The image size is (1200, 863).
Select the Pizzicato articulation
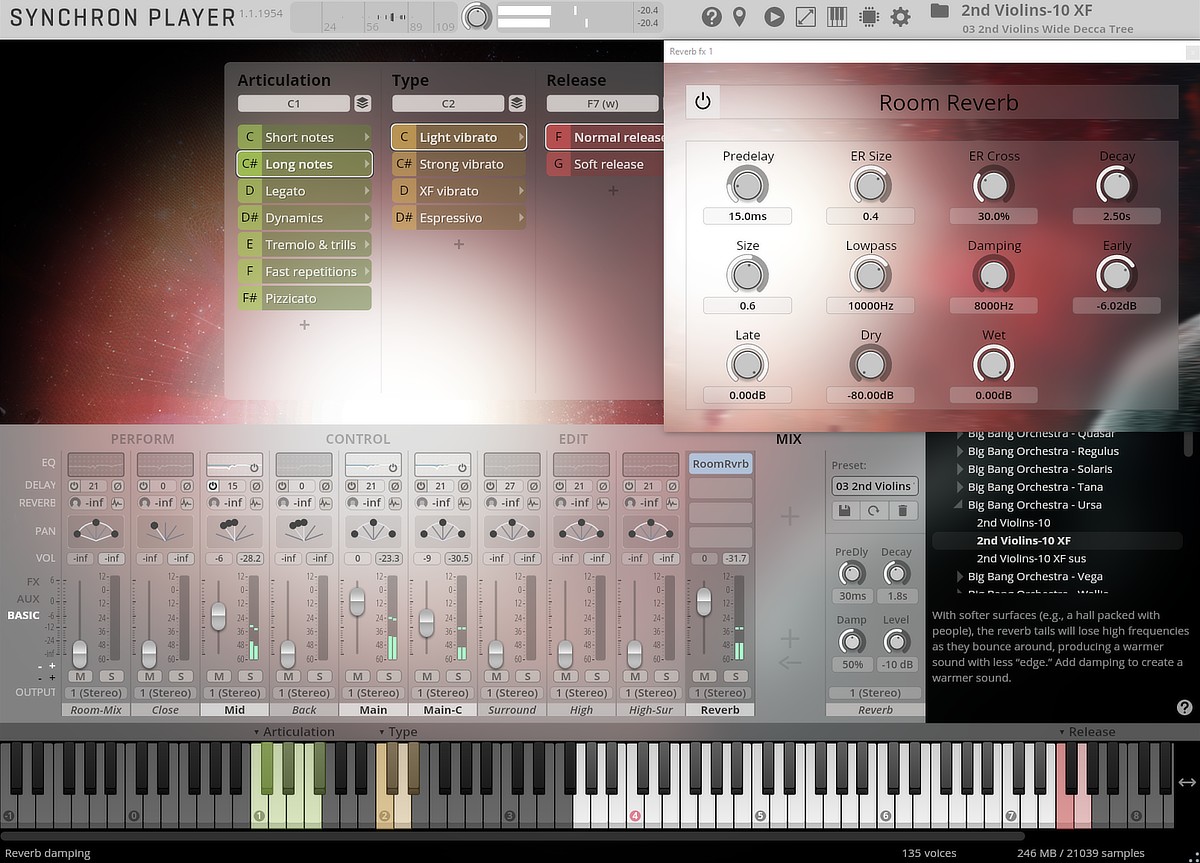(x=304, y=298)
